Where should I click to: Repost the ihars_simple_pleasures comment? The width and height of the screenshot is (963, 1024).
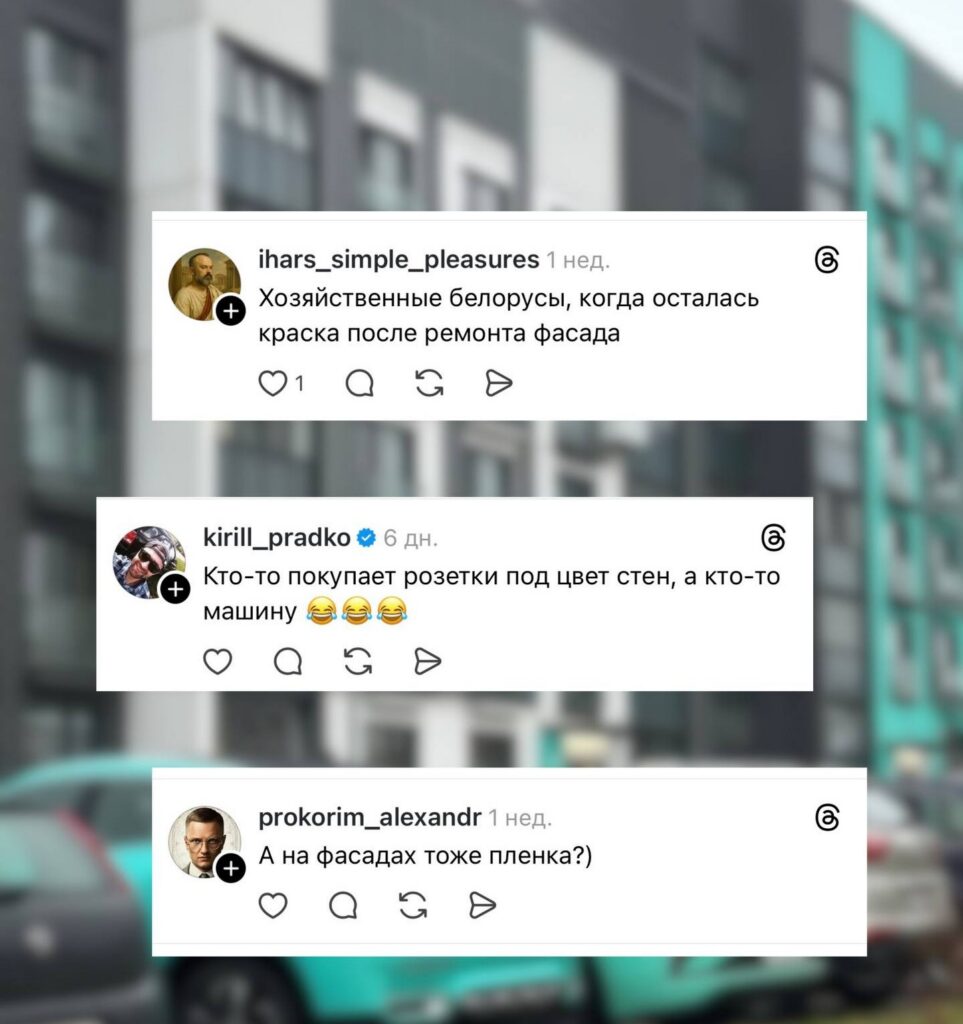[430, 383]
